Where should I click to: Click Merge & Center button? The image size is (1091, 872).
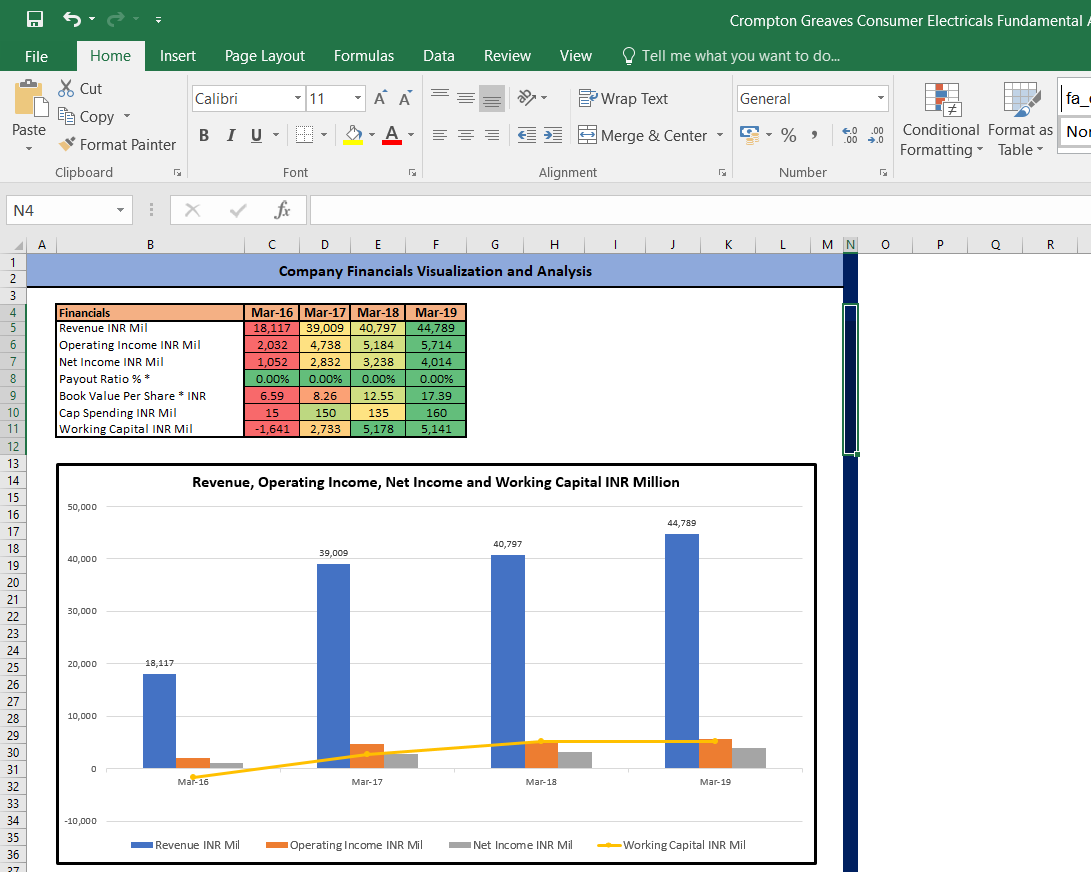click(x=642, y=135)
